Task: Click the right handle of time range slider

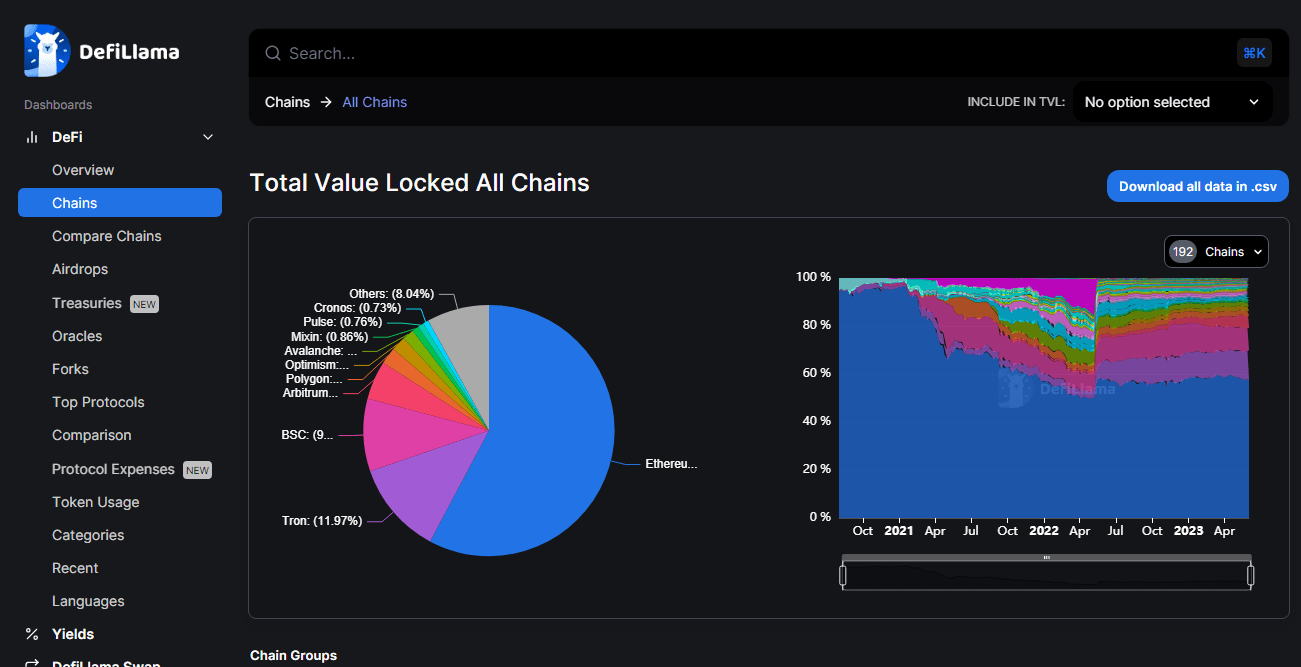Action: [x=1250, y=576]
